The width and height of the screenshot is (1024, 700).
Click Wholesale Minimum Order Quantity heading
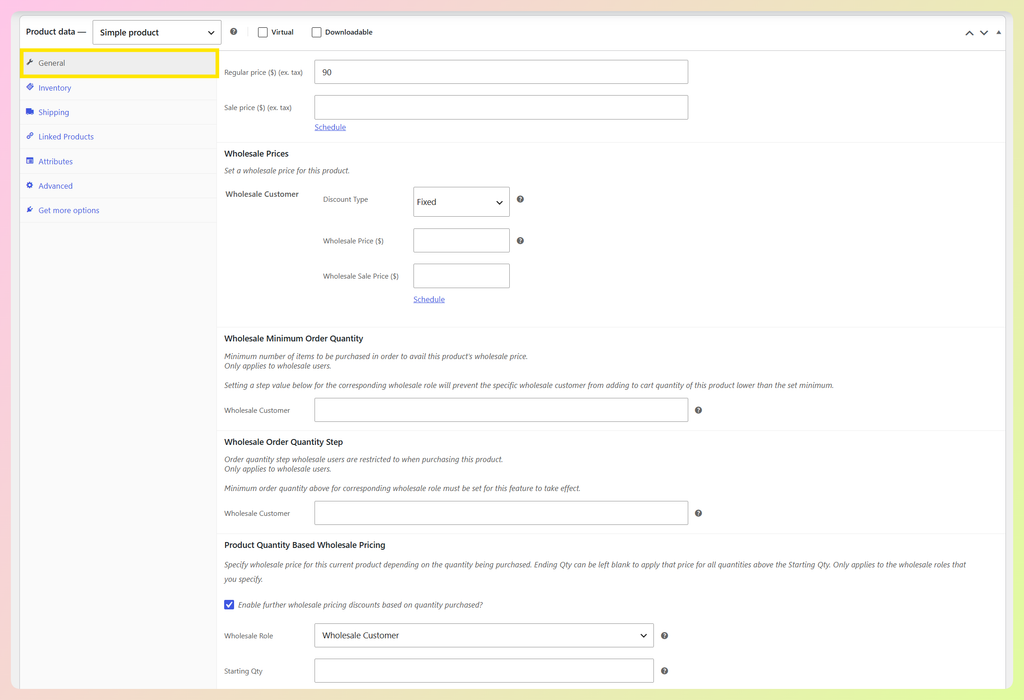(x=293, y=339)
